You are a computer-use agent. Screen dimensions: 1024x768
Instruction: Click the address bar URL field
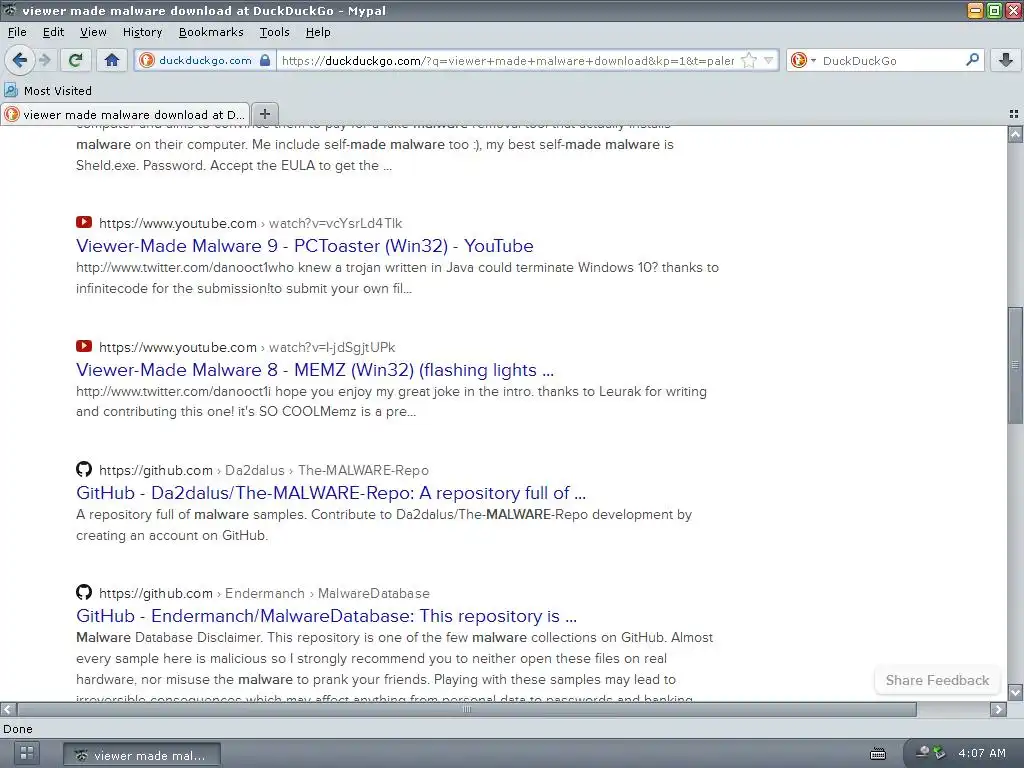pos(508,61)
